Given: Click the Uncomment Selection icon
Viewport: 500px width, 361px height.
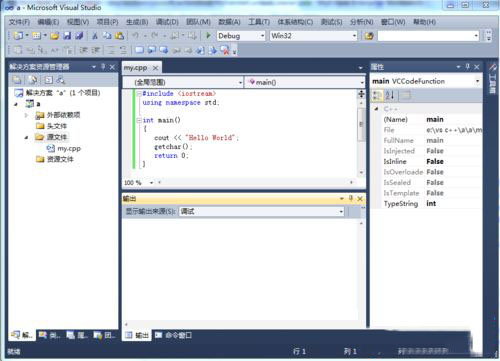Looking at the screenshot, I should tap(123, 50).
